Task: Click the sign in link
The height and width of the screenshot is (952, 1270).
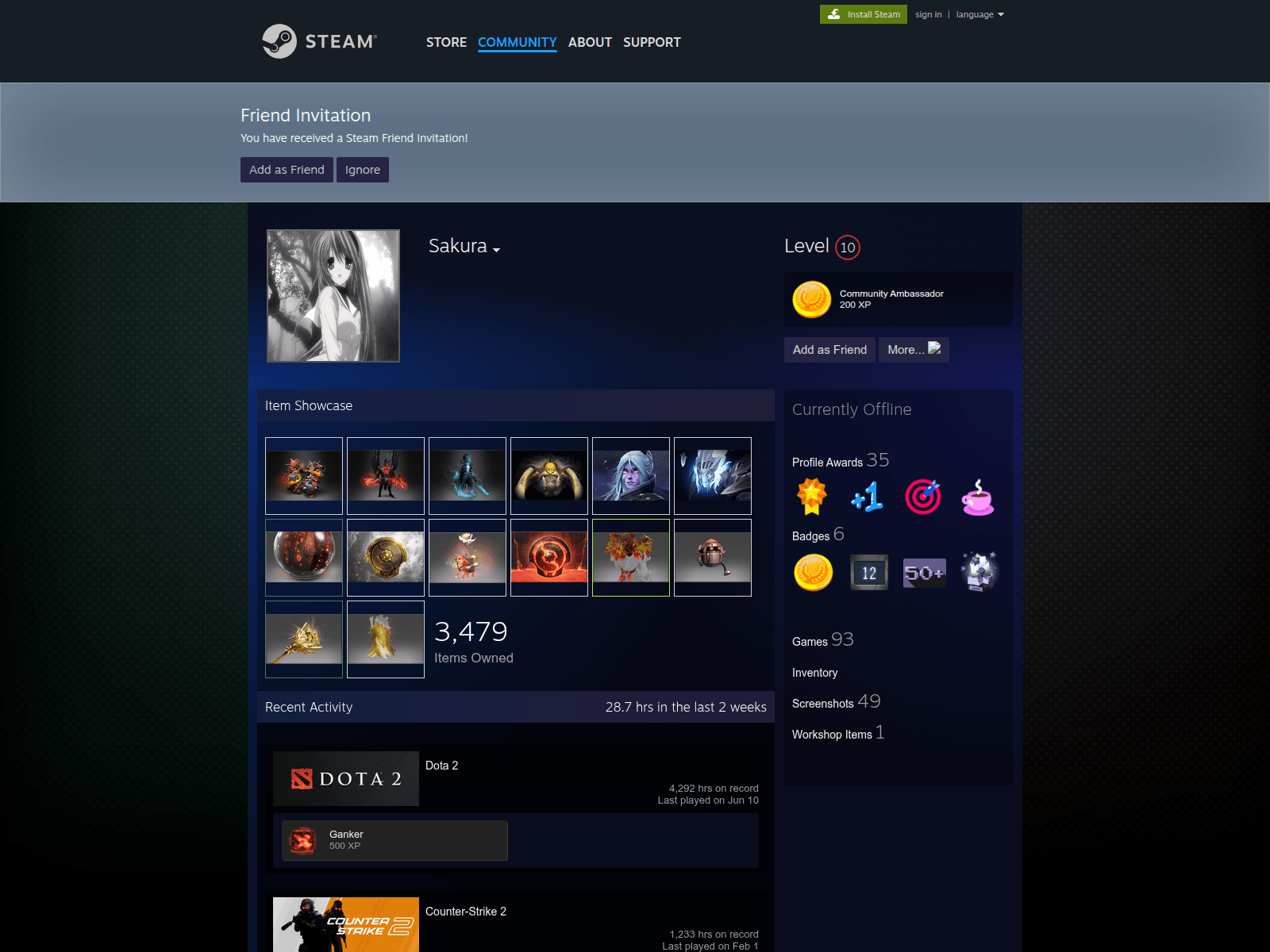Action: pos(928,14)
